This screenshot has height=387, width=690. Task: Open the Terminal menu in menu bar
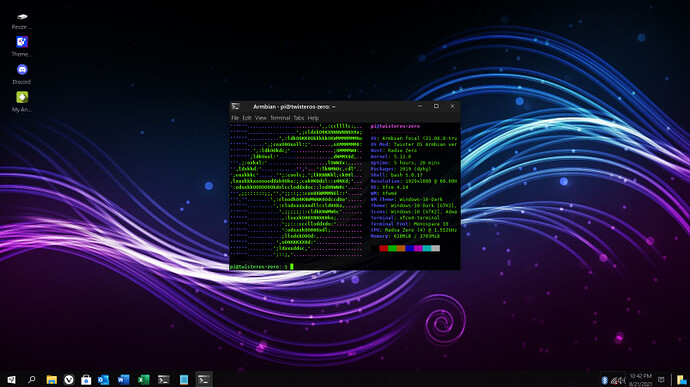tap(280, 118)
